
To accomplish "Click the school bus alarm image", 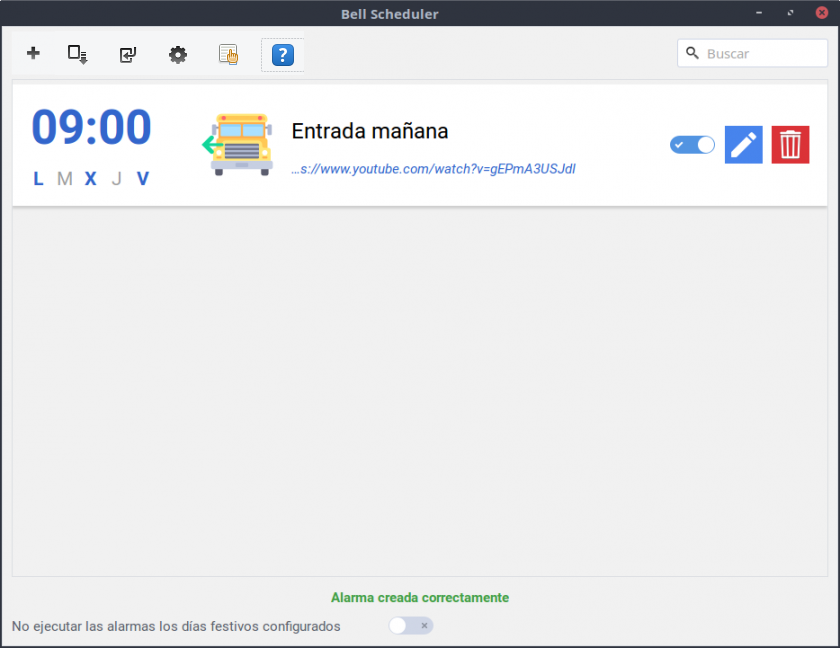I will pos(238,145).
